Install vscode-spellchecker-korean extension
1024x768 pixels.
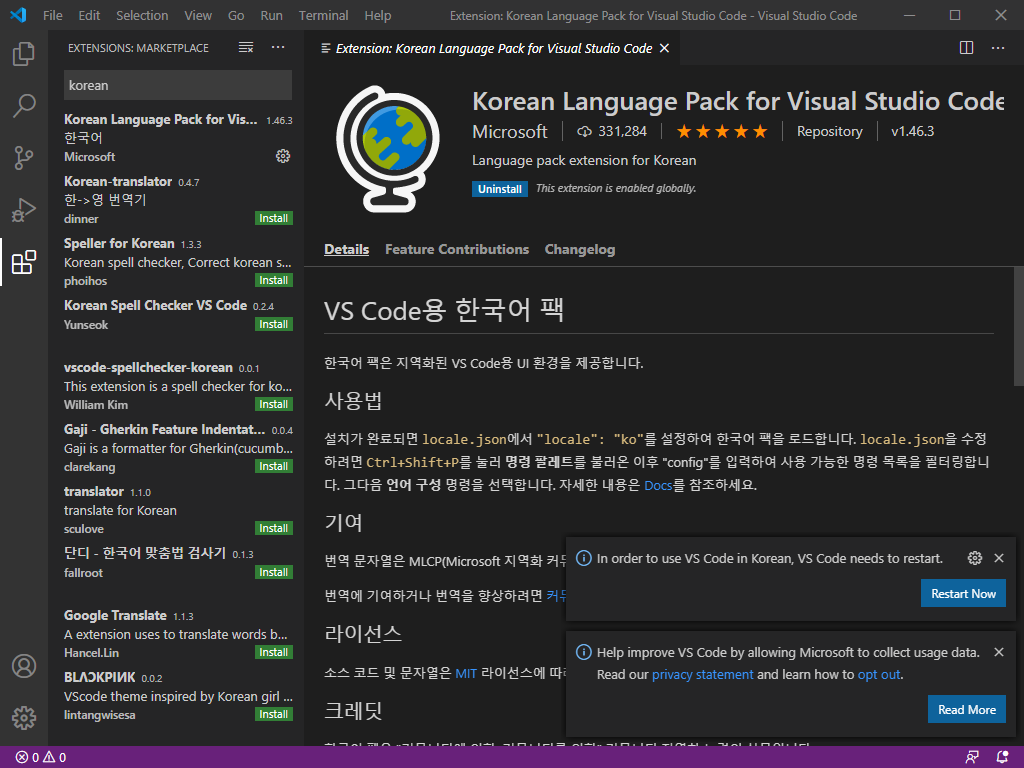274,404
